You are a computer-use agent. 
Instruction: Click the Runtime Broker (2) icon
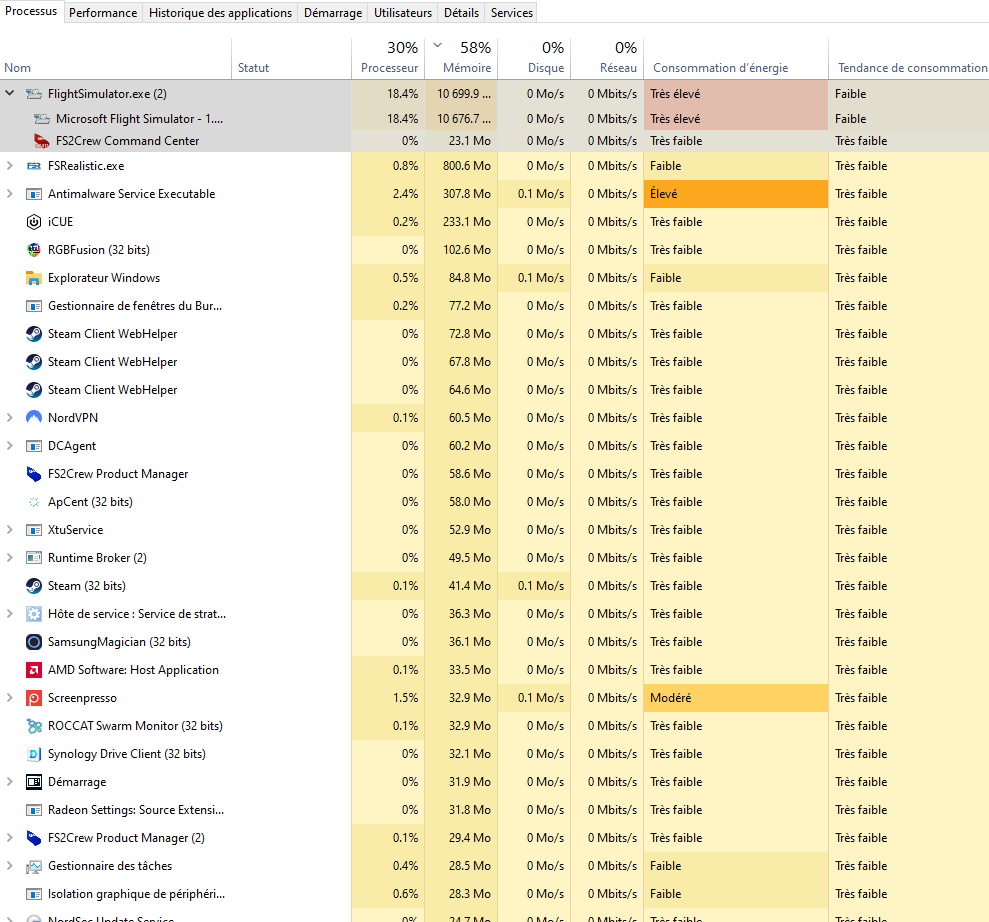pos(33,558)
